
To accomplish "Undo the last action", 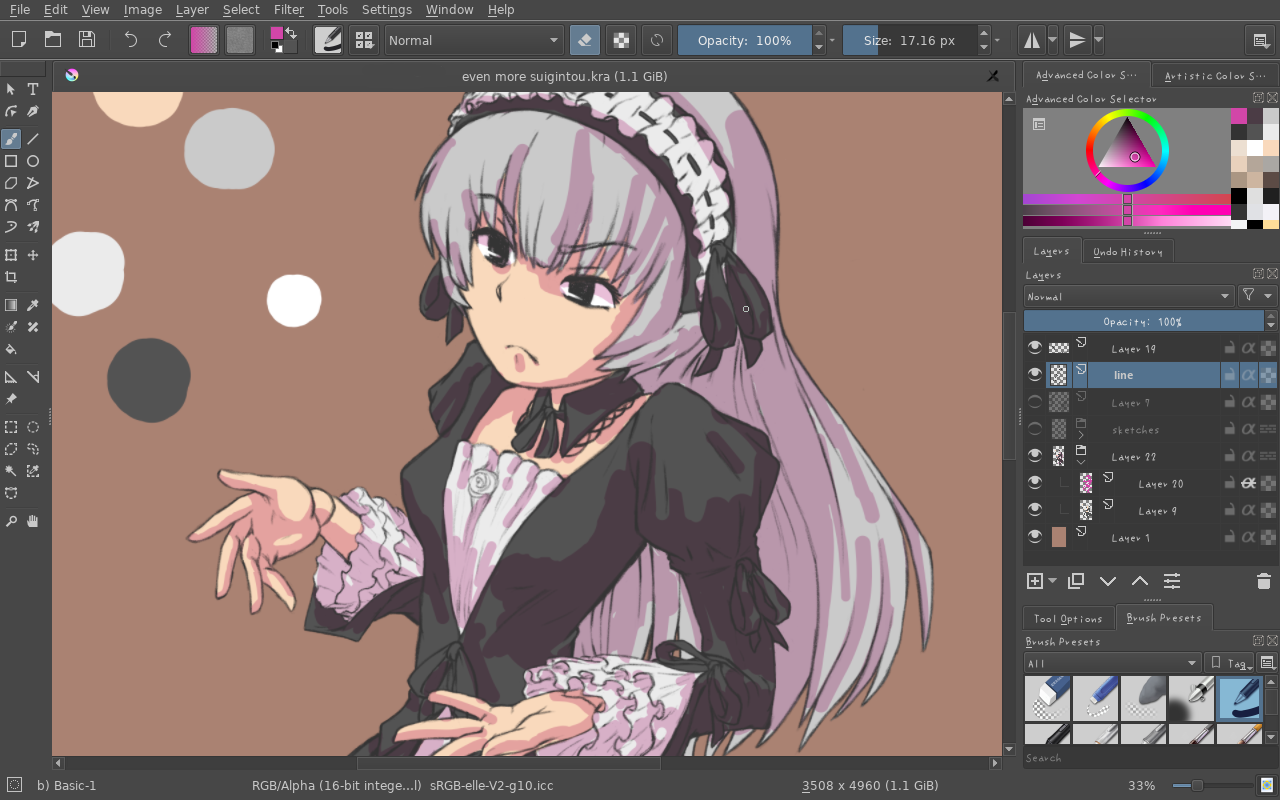I will click(x=131, y=40).
